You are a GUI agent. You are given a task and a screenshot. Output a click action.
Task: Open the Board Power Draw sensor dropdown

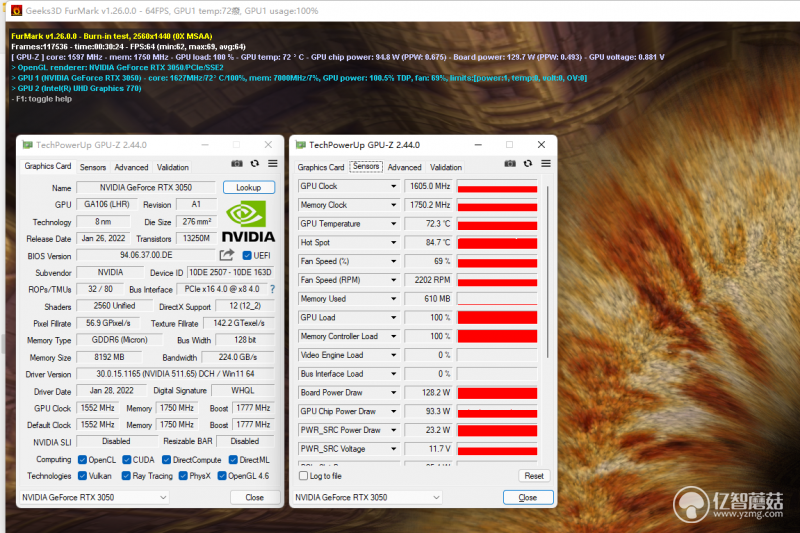coord(393,393)
